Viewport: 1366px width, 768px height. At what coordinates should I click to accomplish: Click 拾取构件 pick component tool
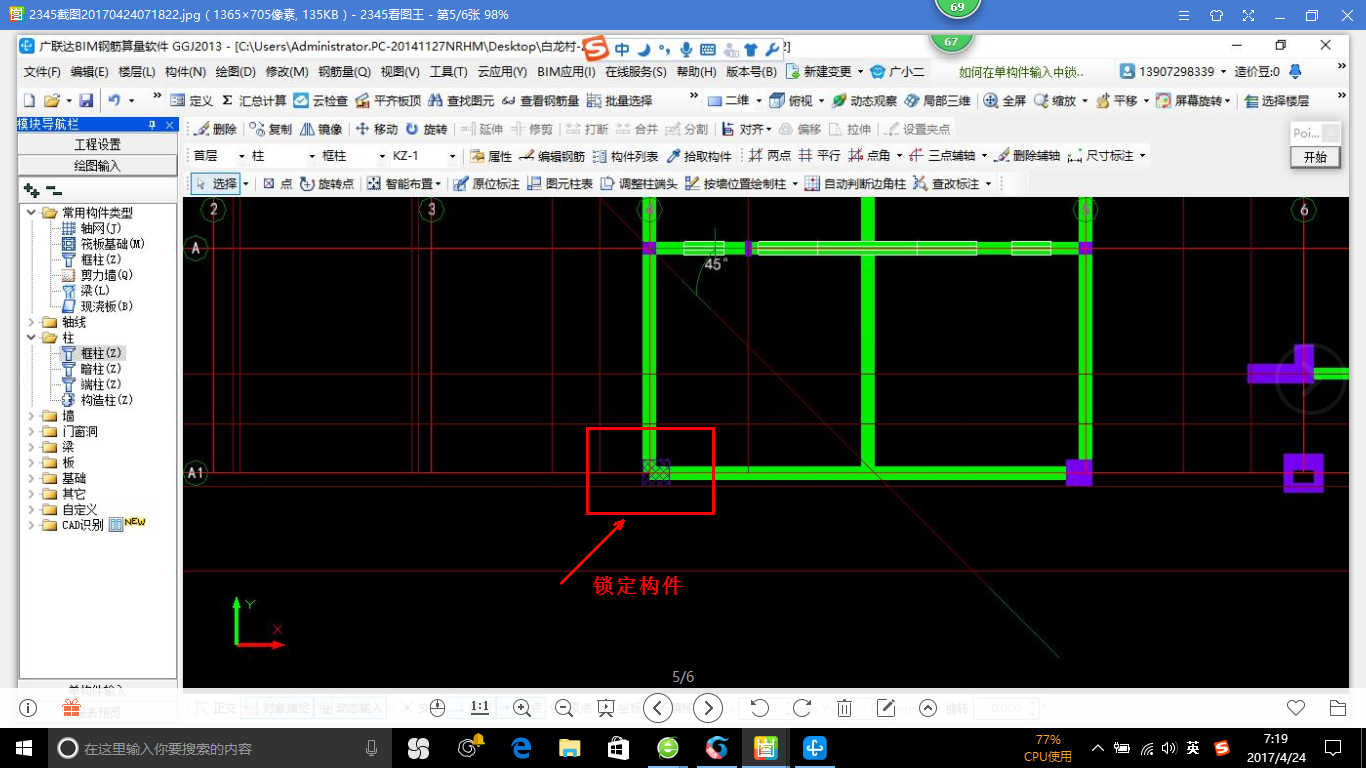[x=699, y=156]
